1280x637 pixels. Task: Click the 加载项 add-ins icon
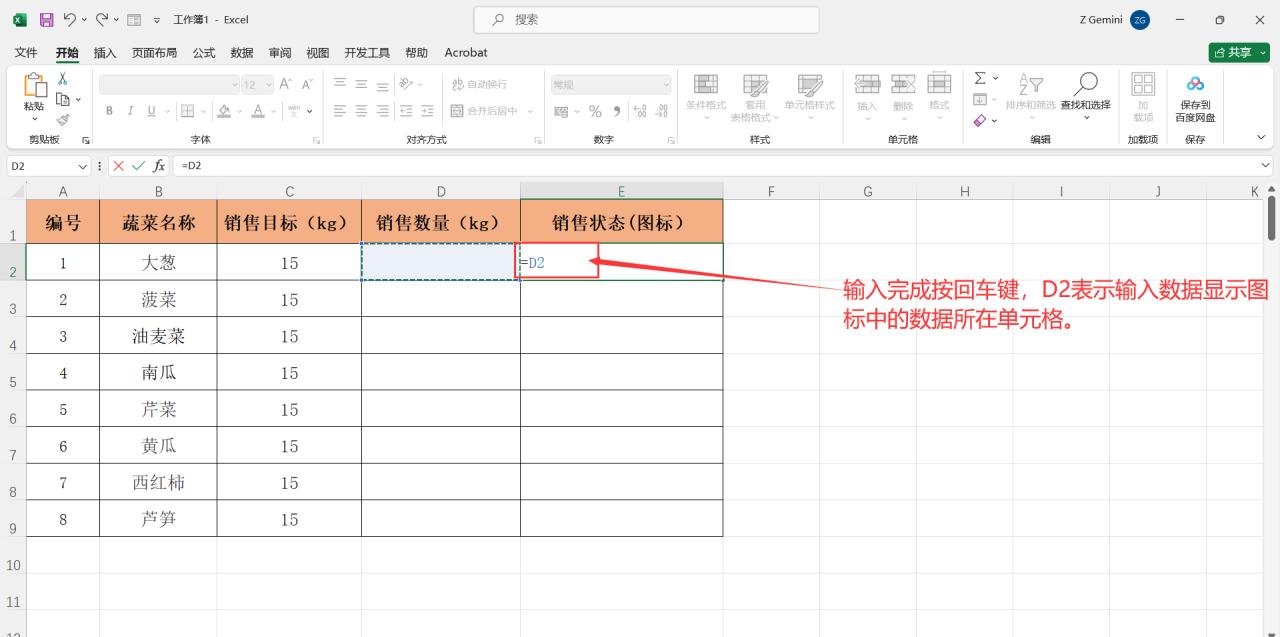1143,84
